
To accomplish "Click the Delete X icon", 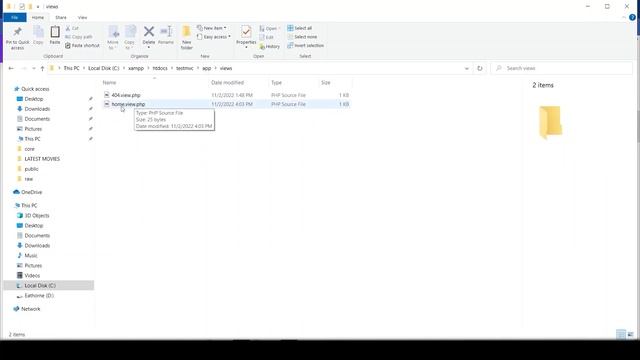I will pyautogui.click(x=149, y=32).
